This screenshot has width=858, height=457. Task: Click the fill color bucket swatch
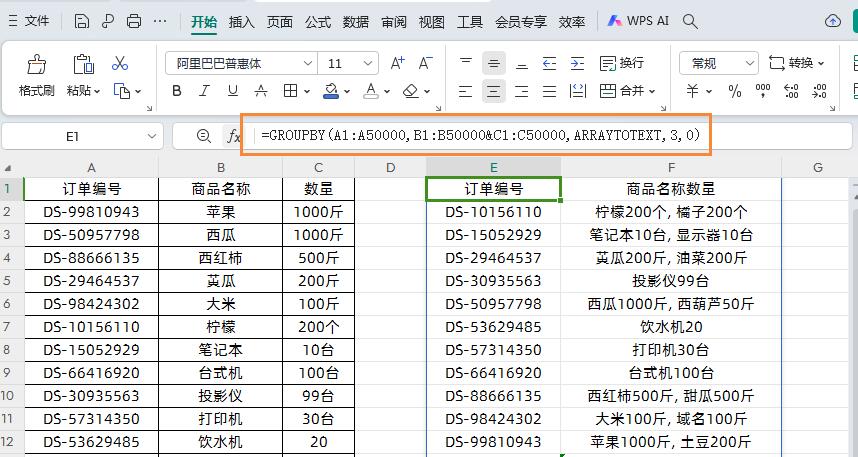point(332,91)
